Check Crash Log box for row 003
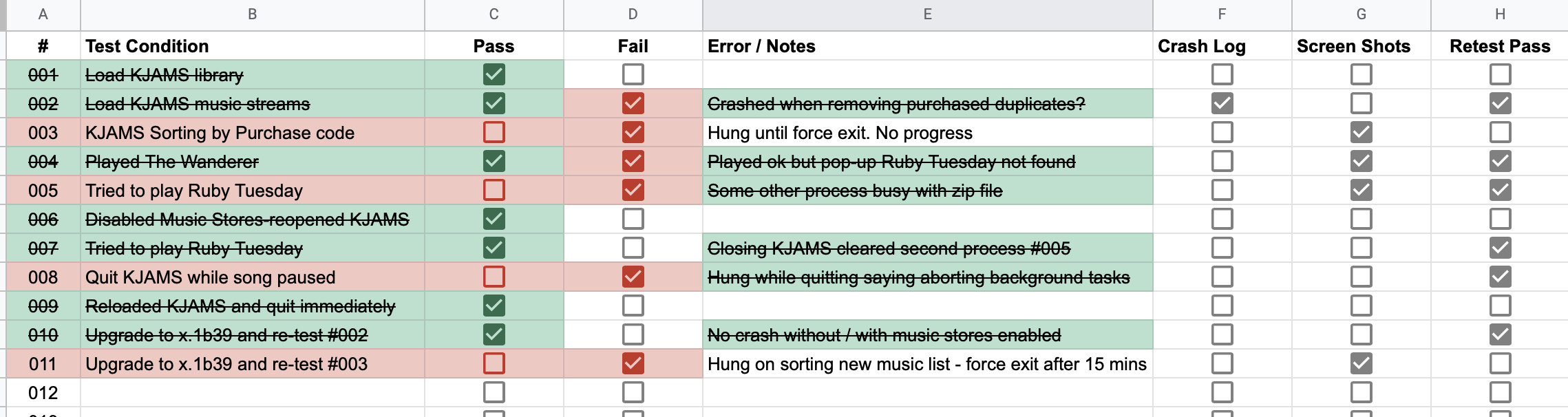Viewport: 1568px width, 417px height. tap(1222, 132)
